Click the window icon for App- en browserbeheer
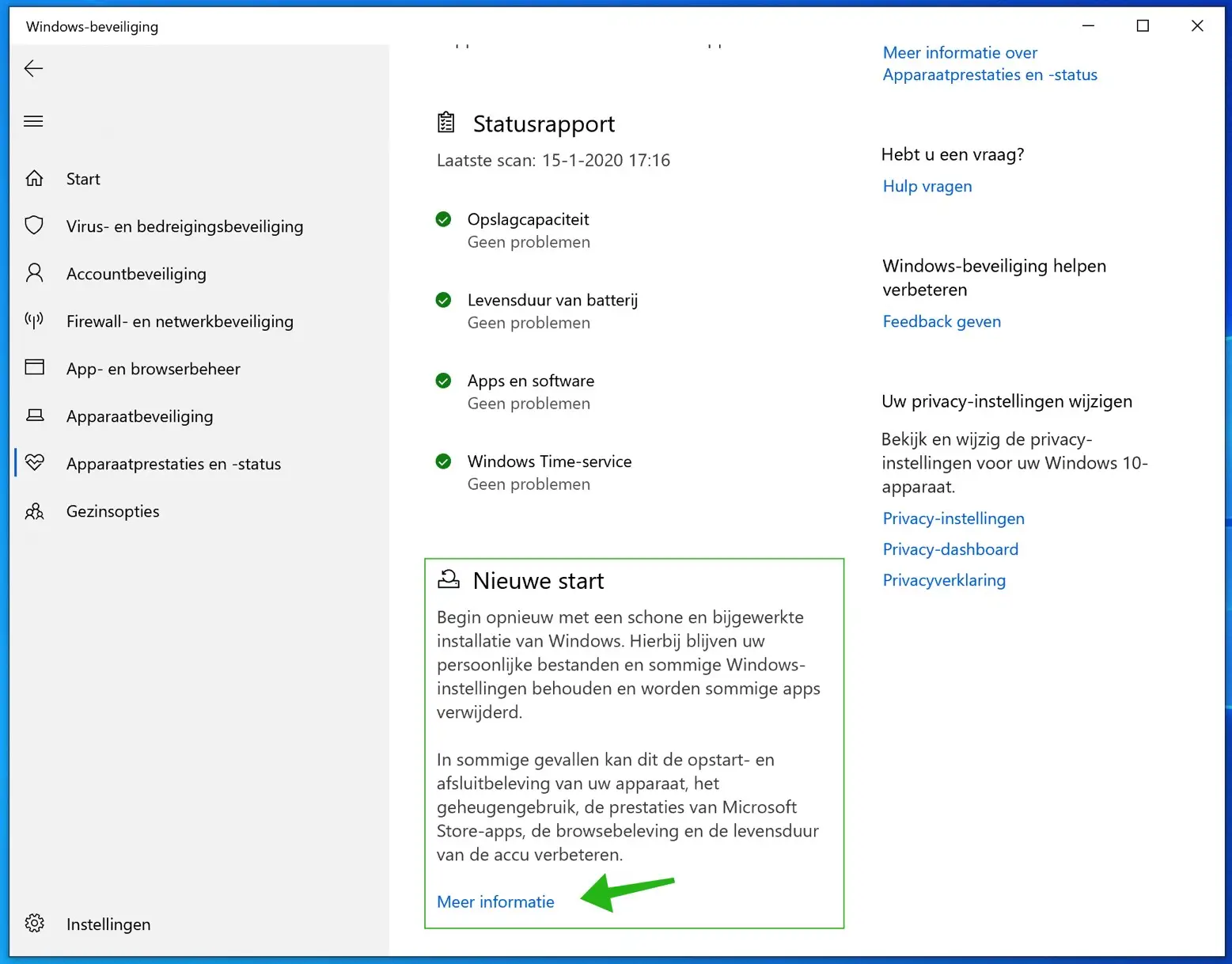Viewport: 1232px width, 964px height. (34, 367)
